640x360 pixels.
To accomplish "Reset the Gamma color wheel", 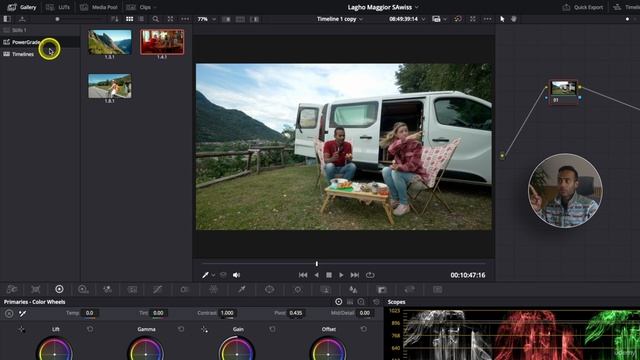I will click(181, 329).
